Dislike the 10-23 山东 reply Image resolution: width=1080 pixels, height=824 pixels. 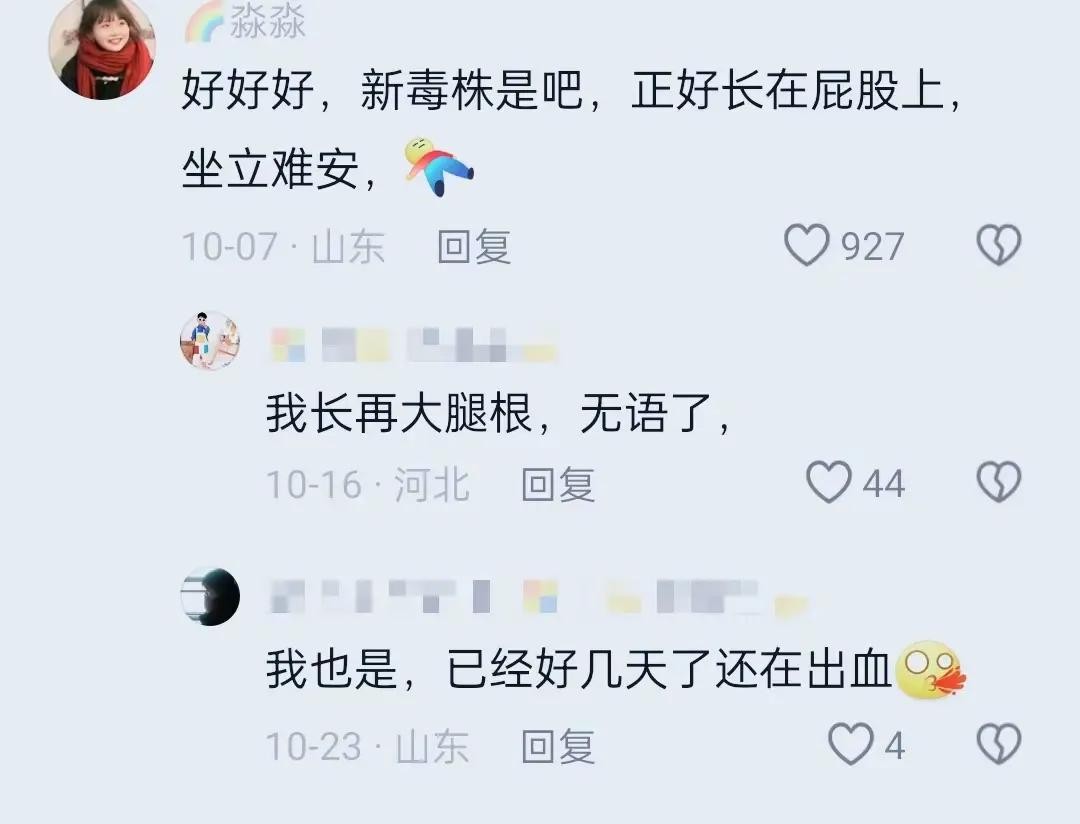[x=999, y=744]
